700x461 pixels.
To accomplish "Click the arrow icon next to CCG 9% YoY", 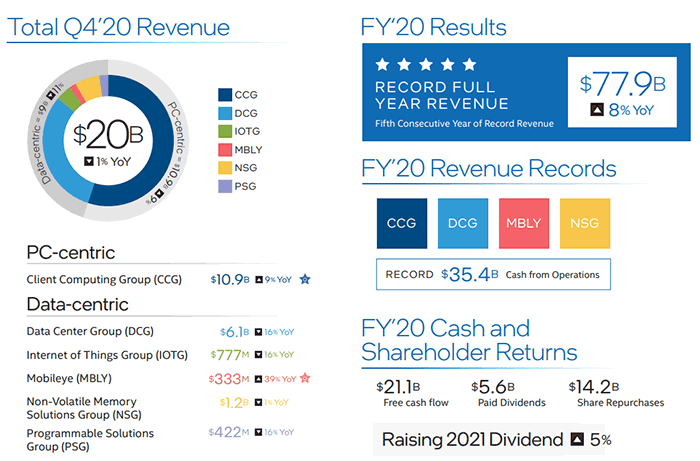I will pos(258,280).
